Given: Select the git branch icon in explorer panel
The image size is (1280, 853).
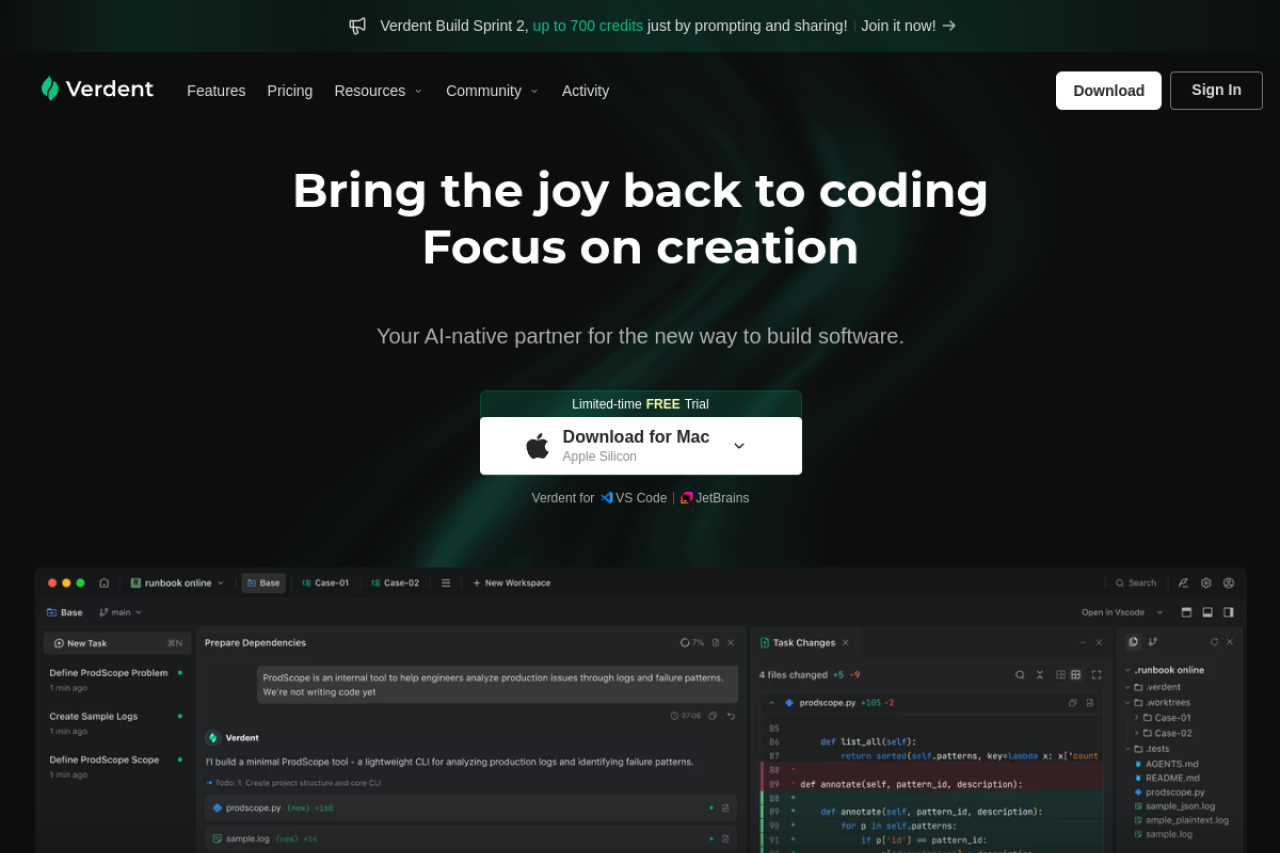Looking at the screenshot, I should (x=1153, y=642).
